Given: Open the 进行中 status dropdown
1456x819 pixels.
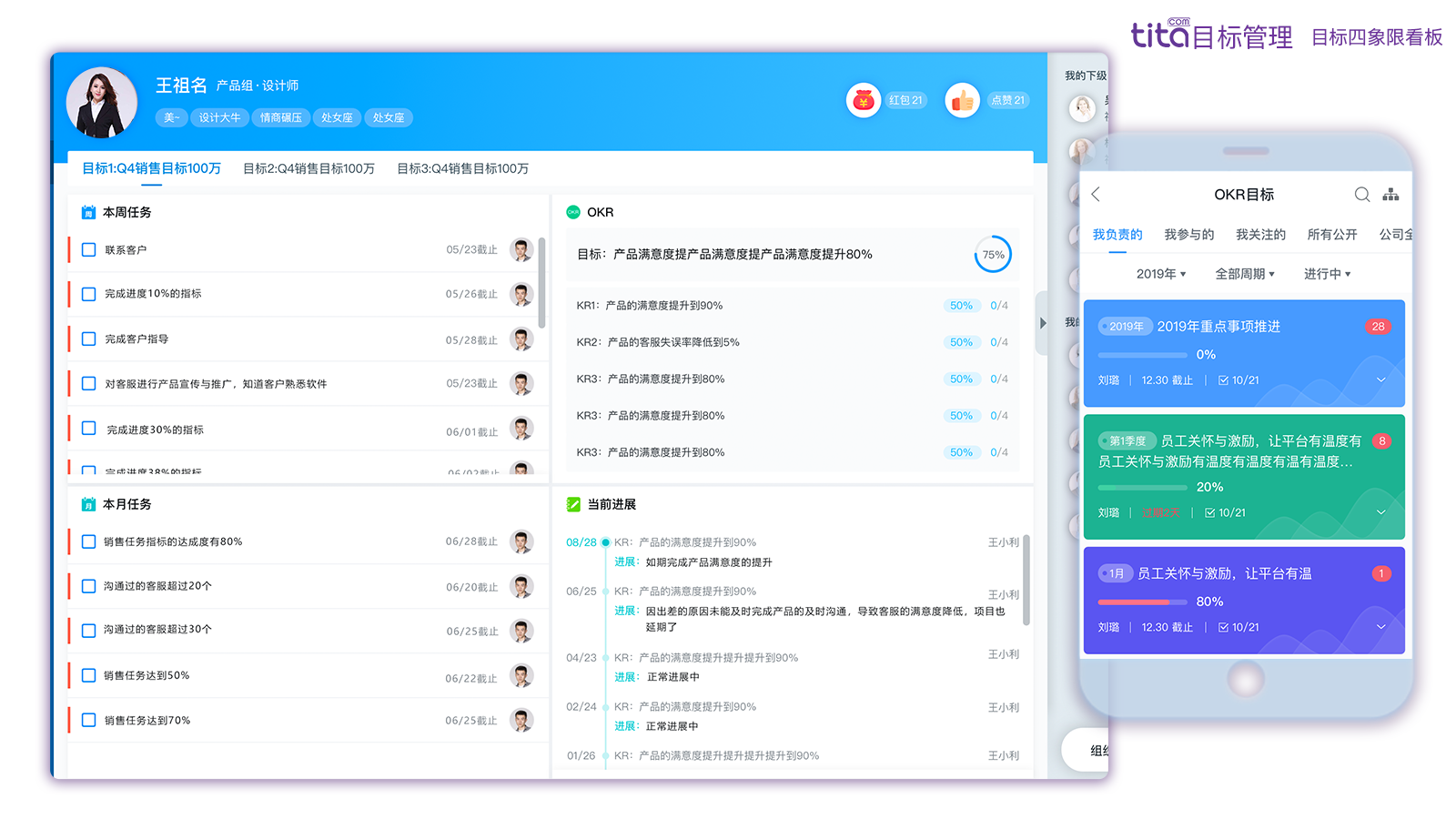Looking at the screenshot, I should pyautogui.click(x=1327, y=274).
